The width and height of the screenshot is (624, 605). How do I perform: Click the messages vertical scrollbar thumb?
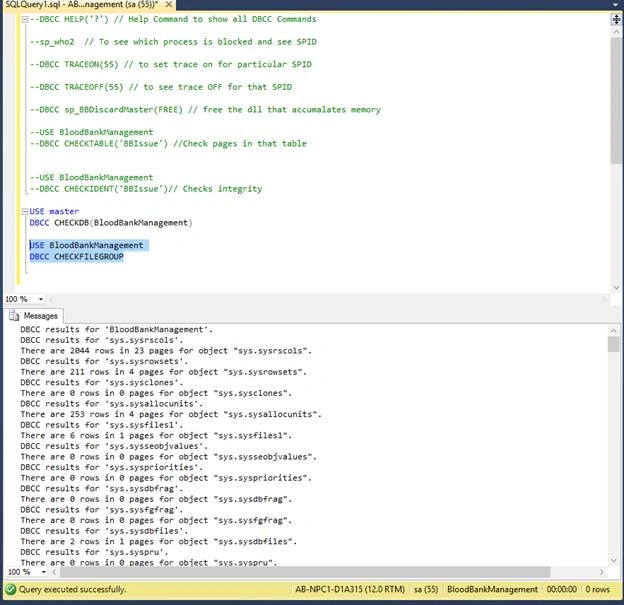(x=614, y=344)
